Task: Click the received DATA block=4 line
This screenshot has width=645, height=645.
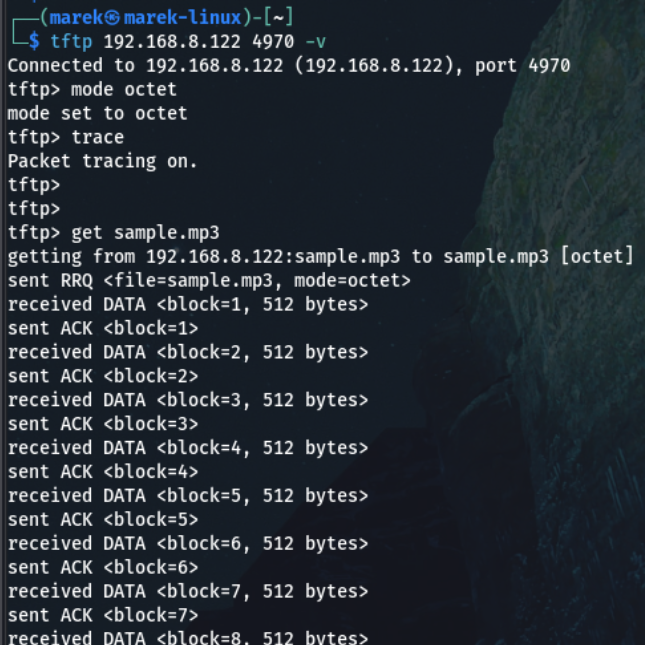Action: tap(187, 448)
